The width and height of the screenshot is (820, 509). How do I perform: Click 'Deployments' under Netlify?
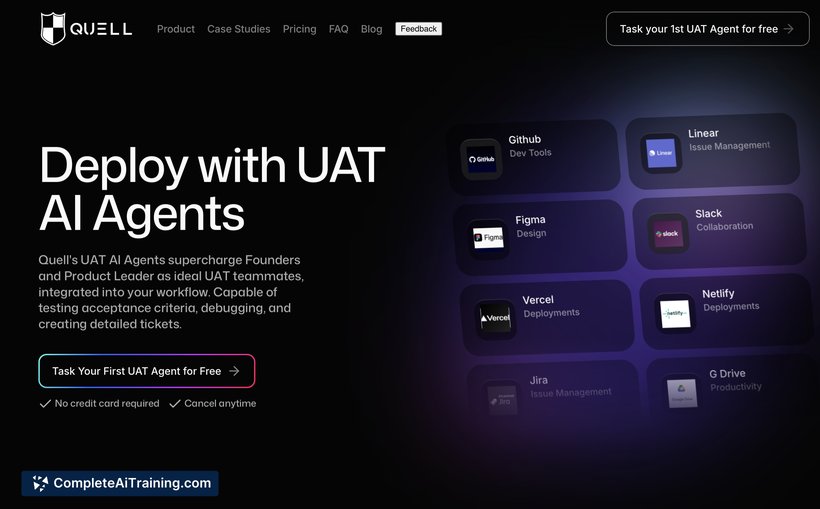click(x=731, y=307)
